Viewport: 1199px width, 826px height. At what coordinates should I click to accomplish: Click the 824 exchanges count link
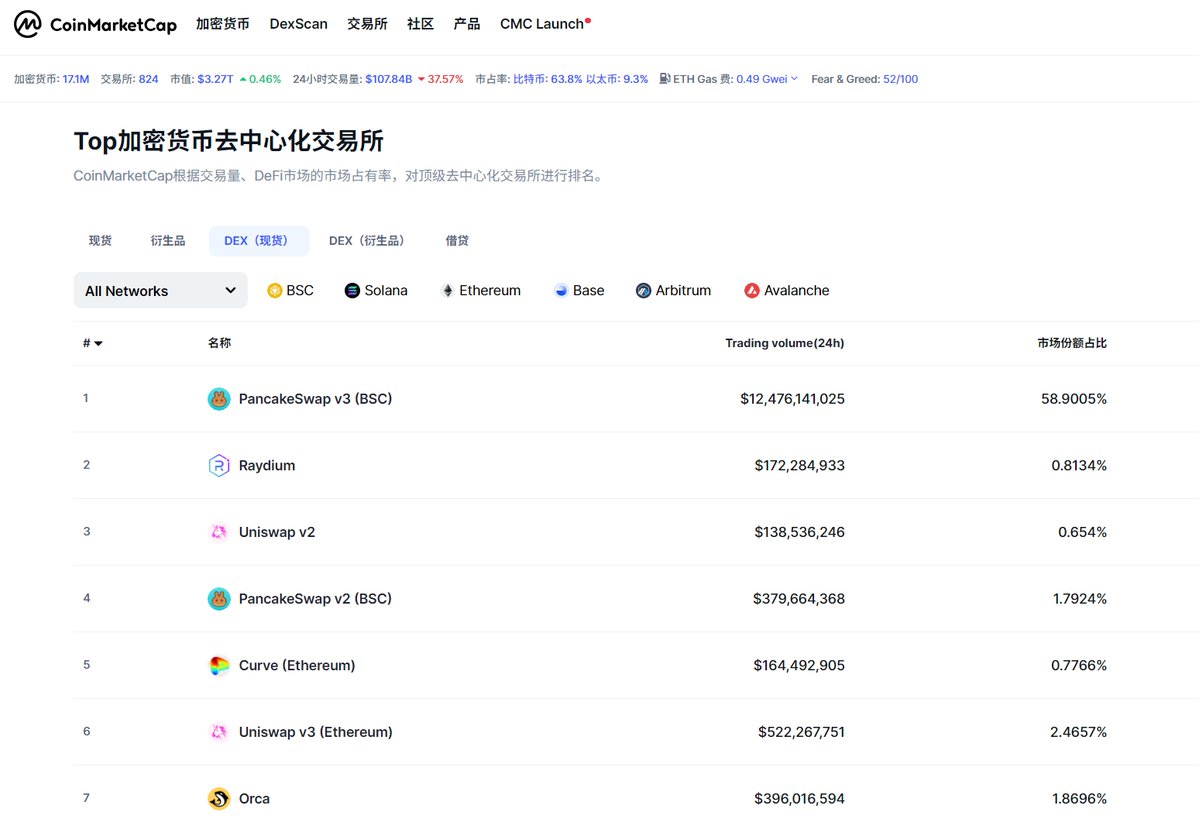(148, 79)
